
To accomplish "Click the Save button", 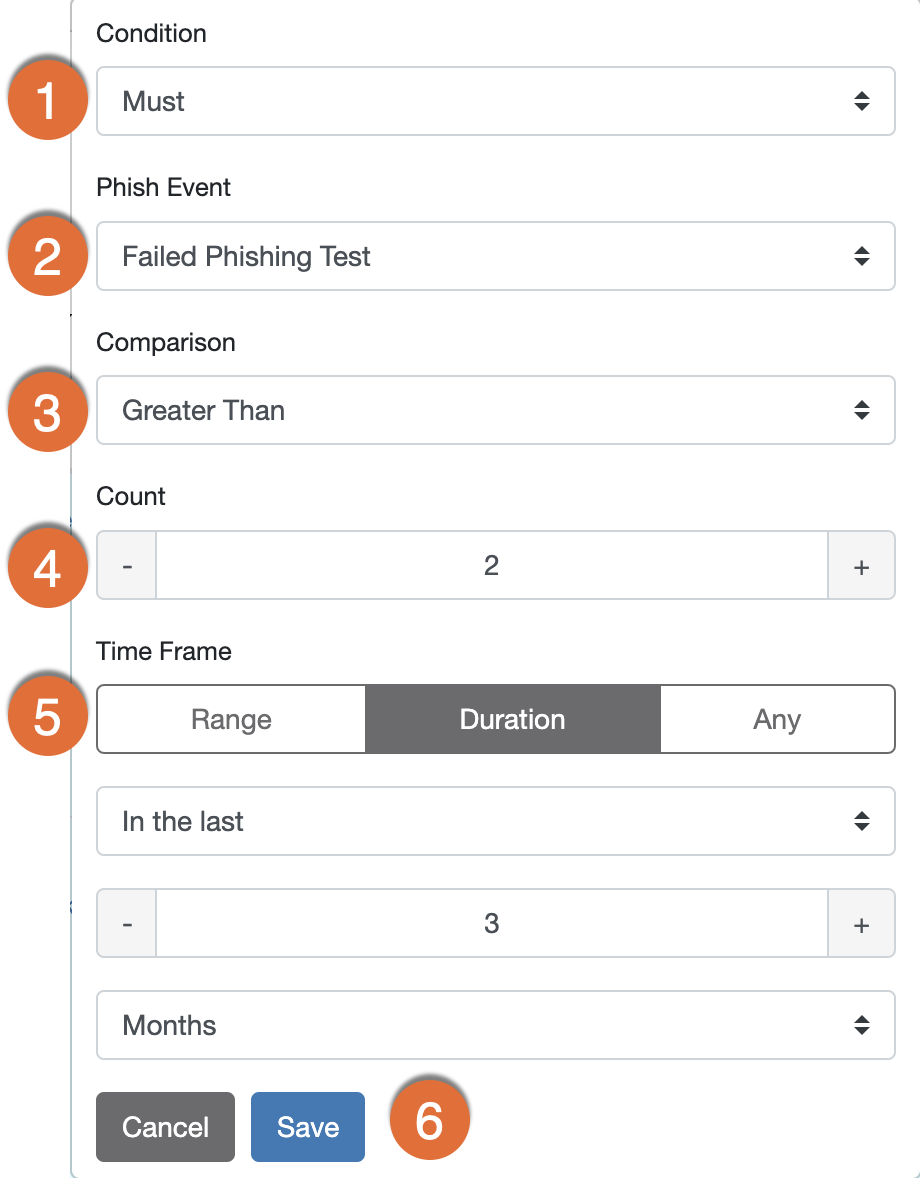I will 307,1127.
